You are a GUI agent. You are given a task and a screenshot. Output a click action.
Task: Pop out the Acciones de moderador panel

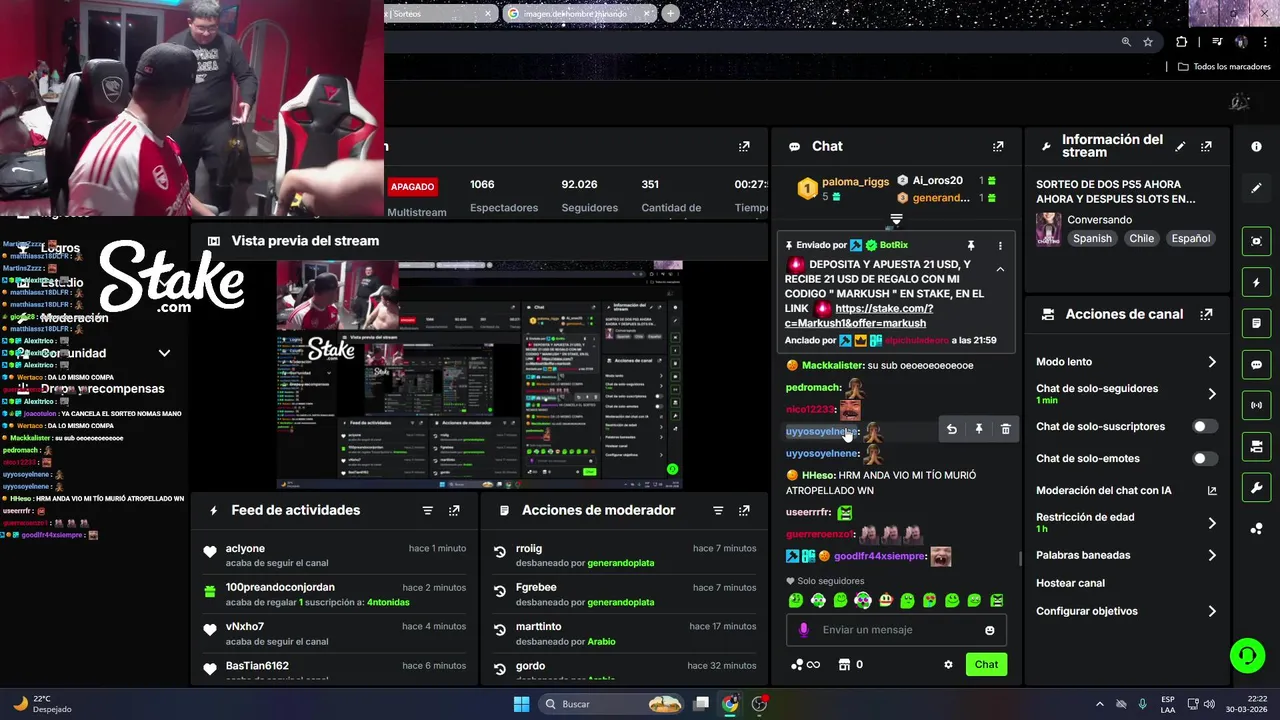click(744, 510)
